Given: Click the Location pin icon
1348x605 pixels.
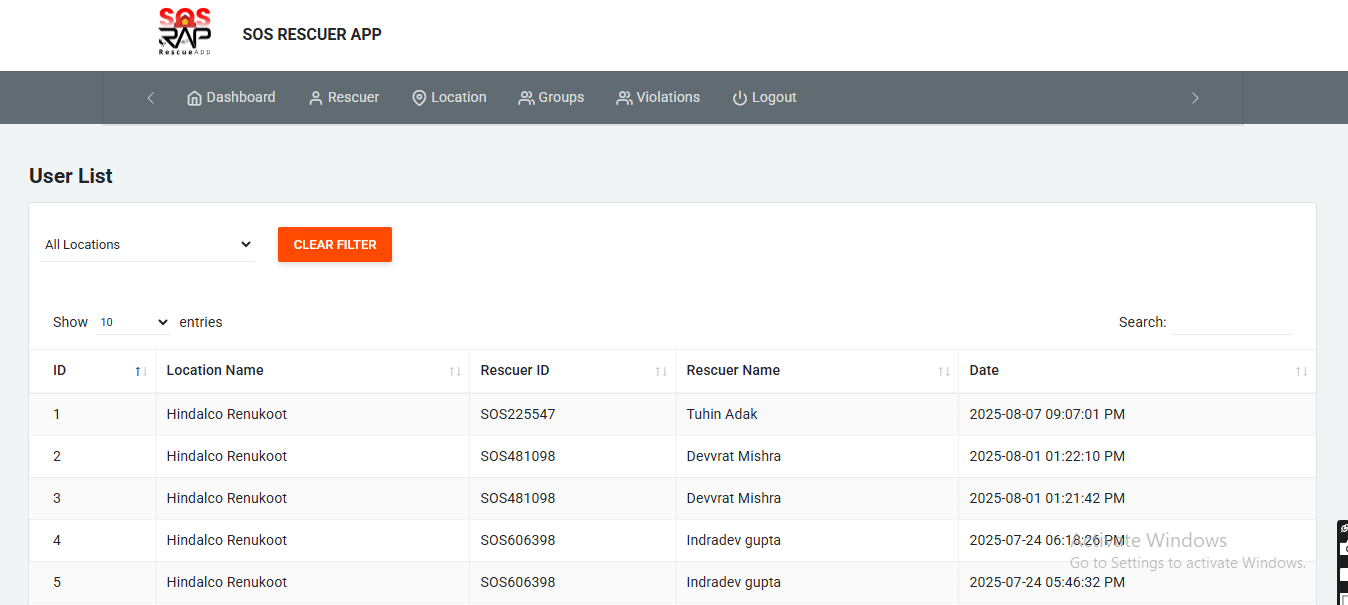Looking at the screenshot, I should (x=419, y=98).
